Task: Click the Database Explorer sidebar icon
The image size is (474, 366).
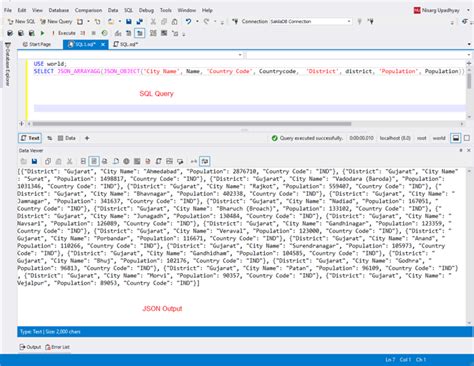Action: click(x=8, y=45)
